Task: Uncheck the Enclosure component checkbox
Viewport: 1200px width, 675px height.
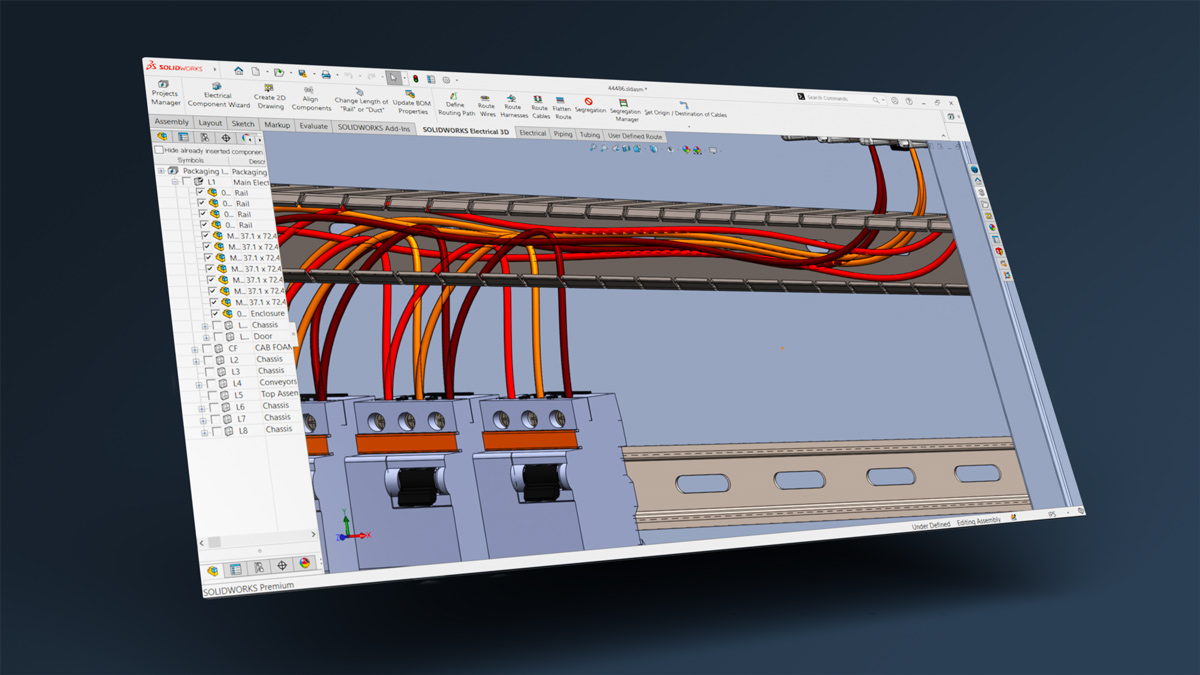Action: (x=215, y=313)
